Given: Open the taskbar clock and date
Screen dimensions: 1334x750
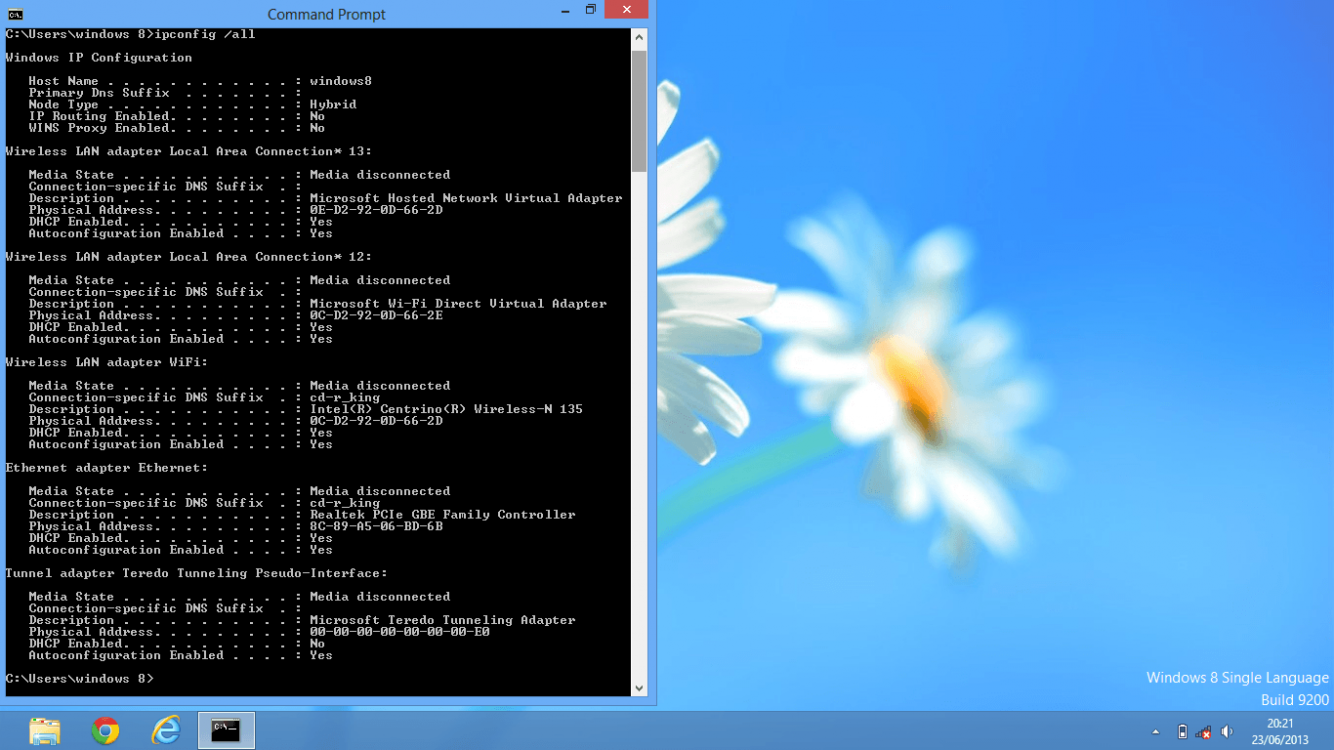Looking at the screenshot, I should click(x=1279, y=732).
